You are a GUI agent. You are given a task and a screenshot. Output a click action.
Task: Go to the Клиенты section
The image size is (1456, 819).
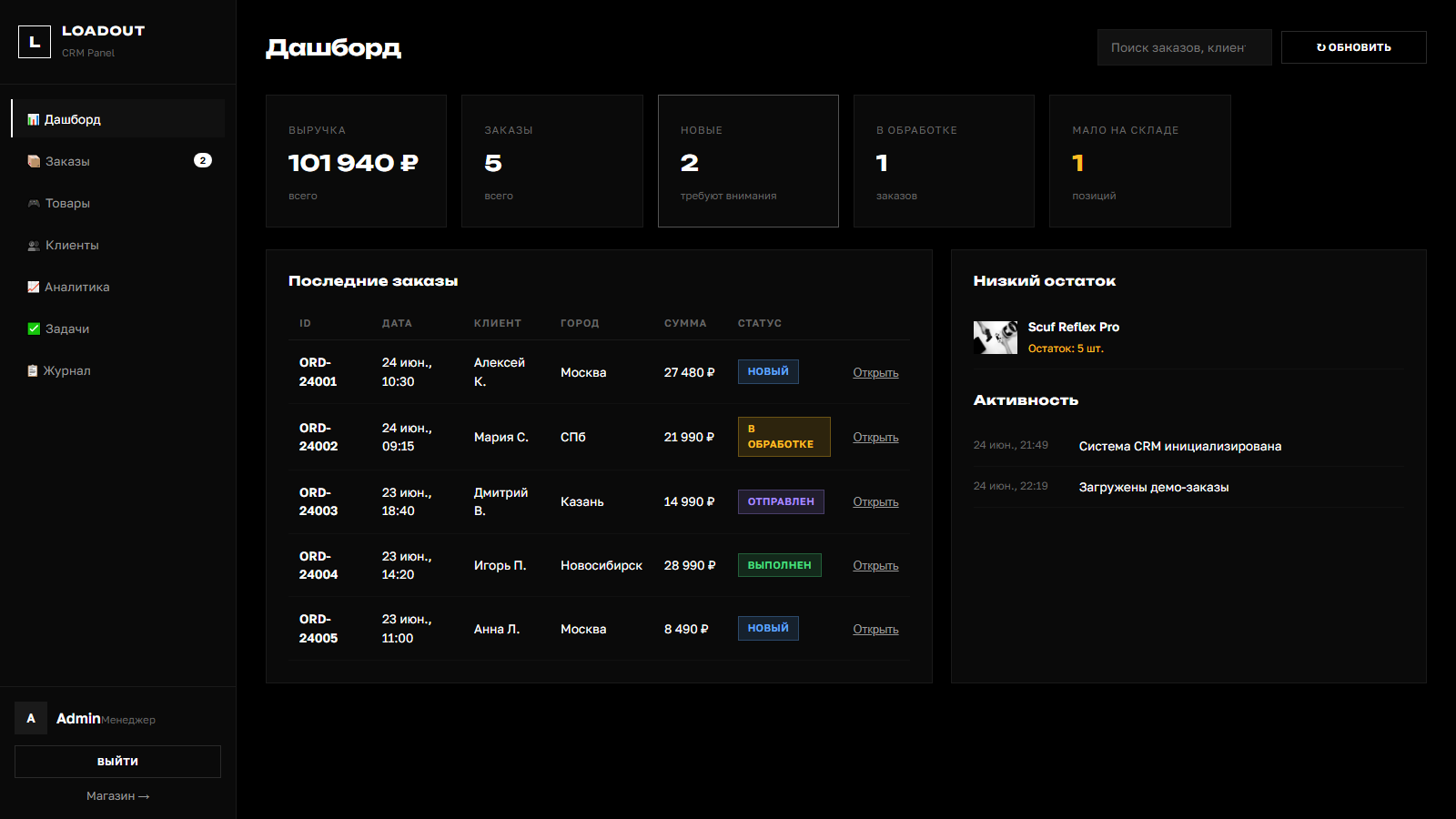(118, 245)
